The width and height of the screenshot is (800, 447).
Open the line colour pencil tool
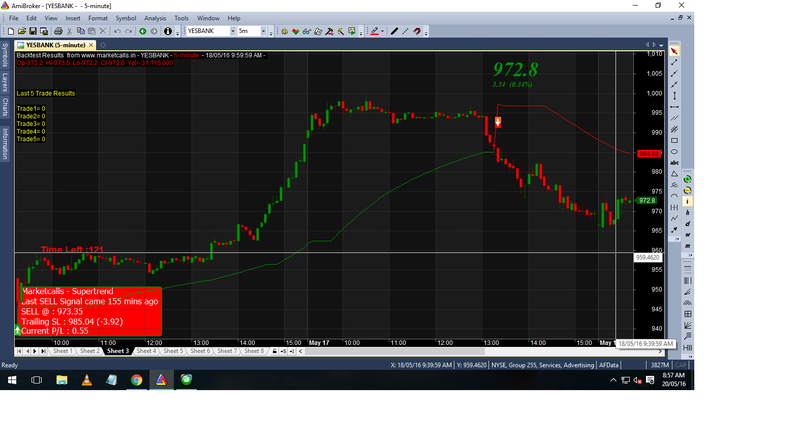374,31
